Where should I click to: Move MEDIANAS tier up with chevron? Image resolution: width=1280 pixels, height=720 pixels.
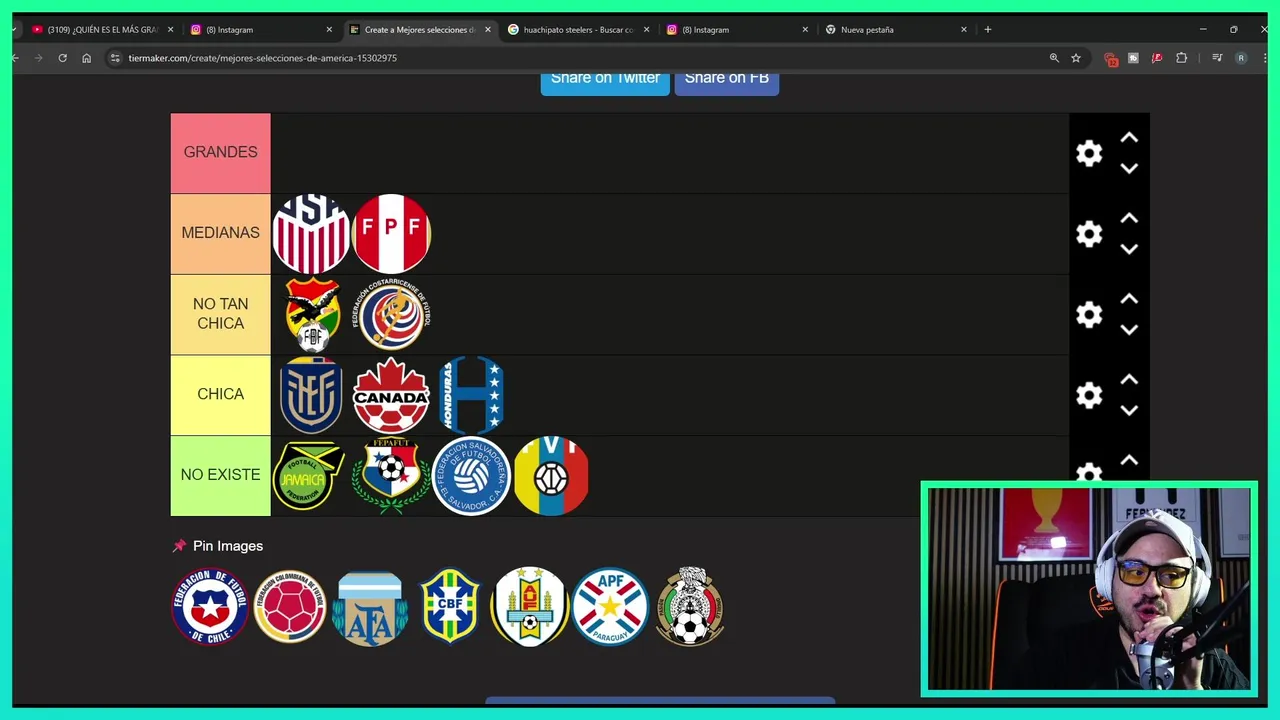pyautogui.click(x=1129, y=218)
